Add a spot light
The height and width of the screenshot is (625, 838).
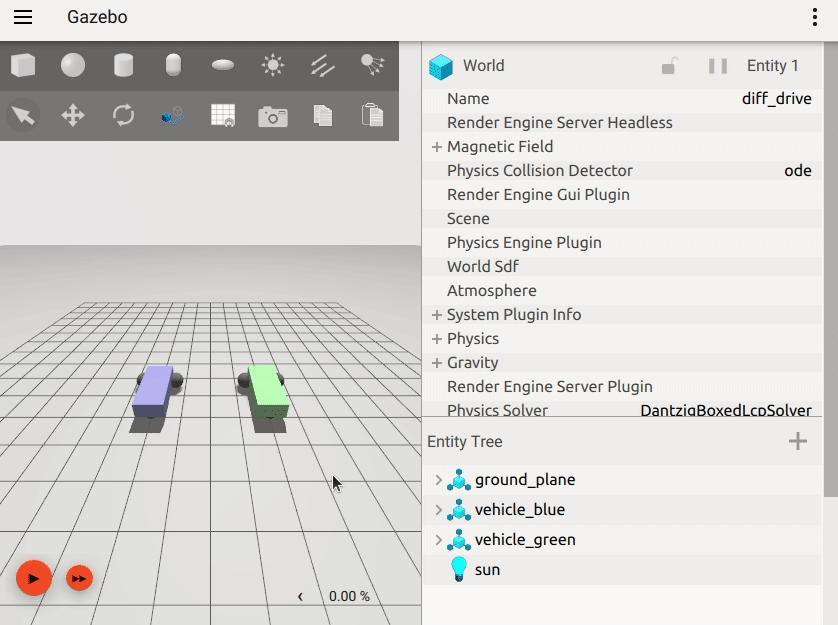[373, 65]
